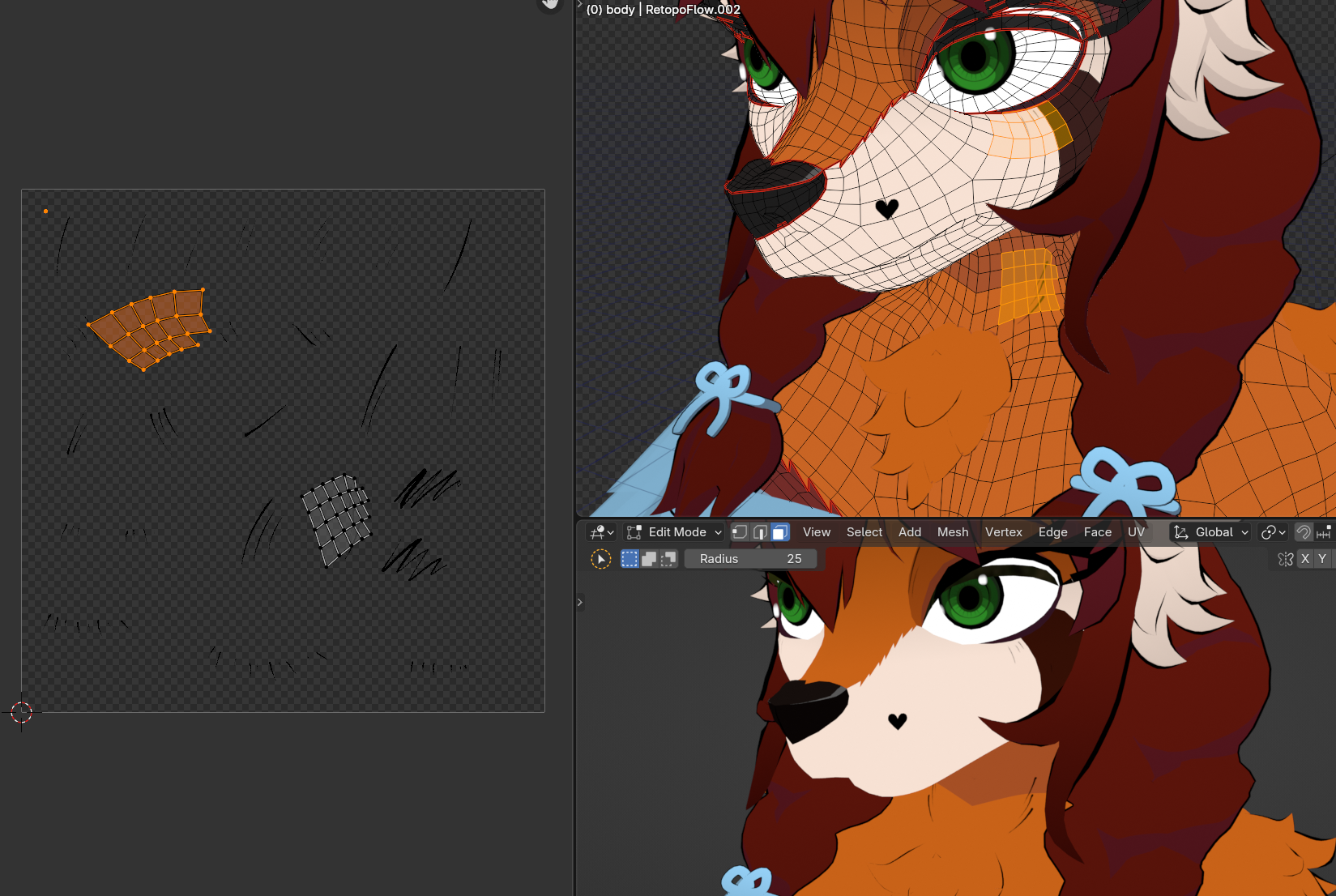Toggle X axis mirror
This screenshot has height=896, width=1336.
point(1304,559)
